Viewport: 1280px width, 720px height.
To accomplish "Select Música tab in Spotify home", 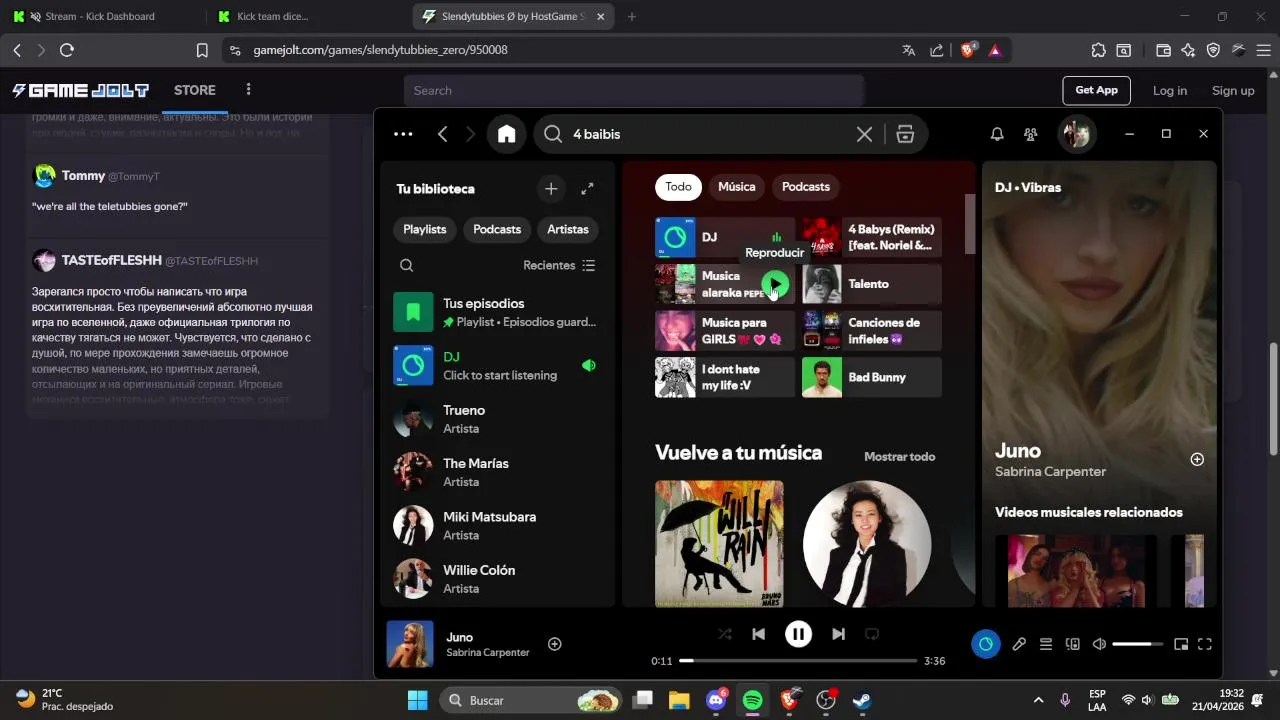I will point(737,187).
